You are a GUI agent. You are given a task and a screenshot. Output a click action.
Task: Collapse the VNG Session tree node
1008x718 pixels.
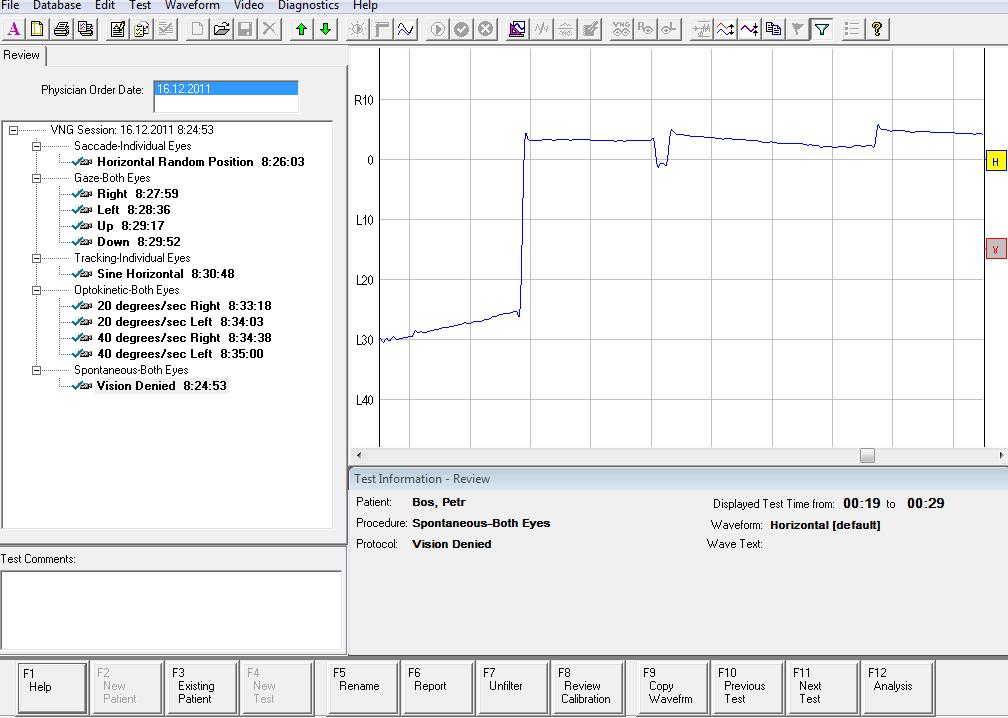coord(13,130)
